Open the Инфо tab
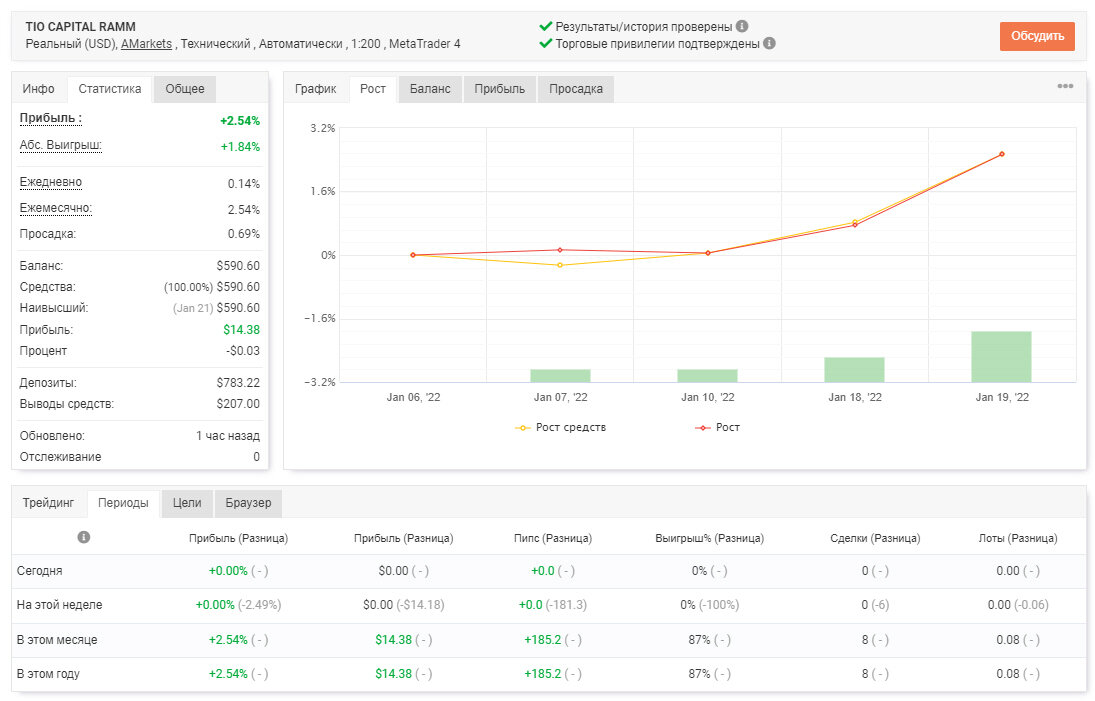This screenshot has height=701, width=1095. [38, 89]
